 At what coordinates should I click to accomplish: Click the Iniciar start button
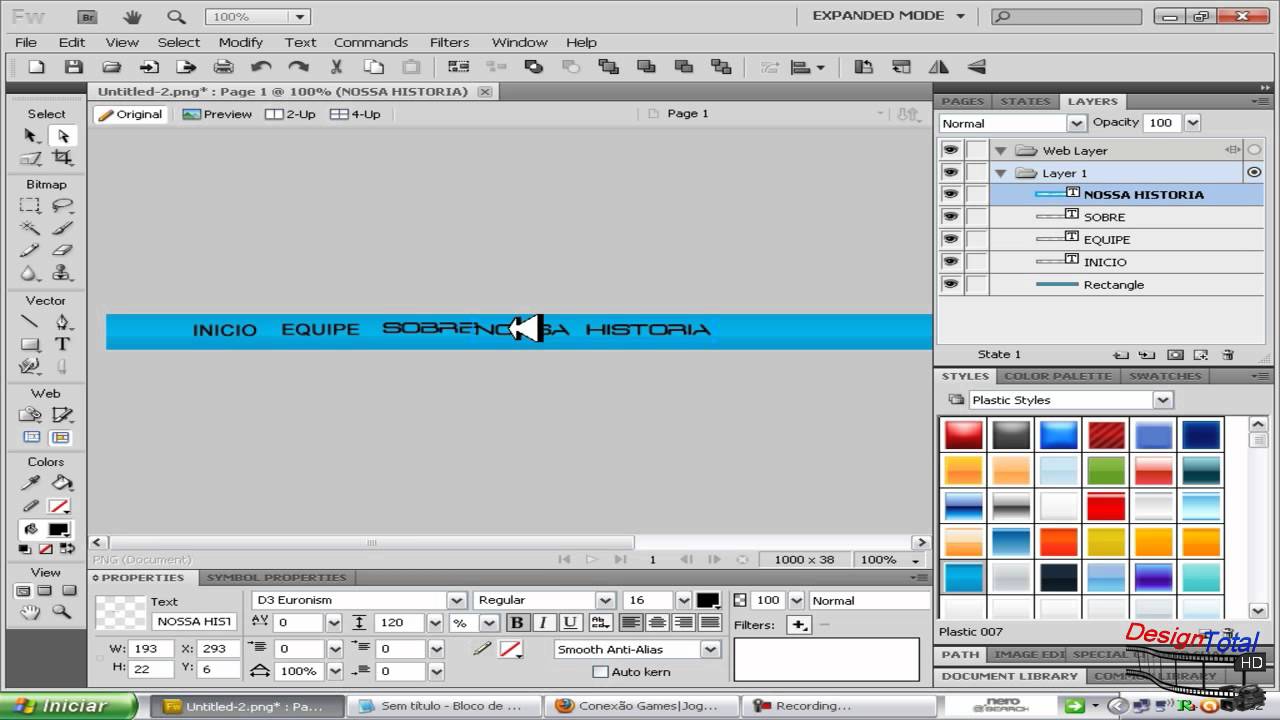point(67,705)
